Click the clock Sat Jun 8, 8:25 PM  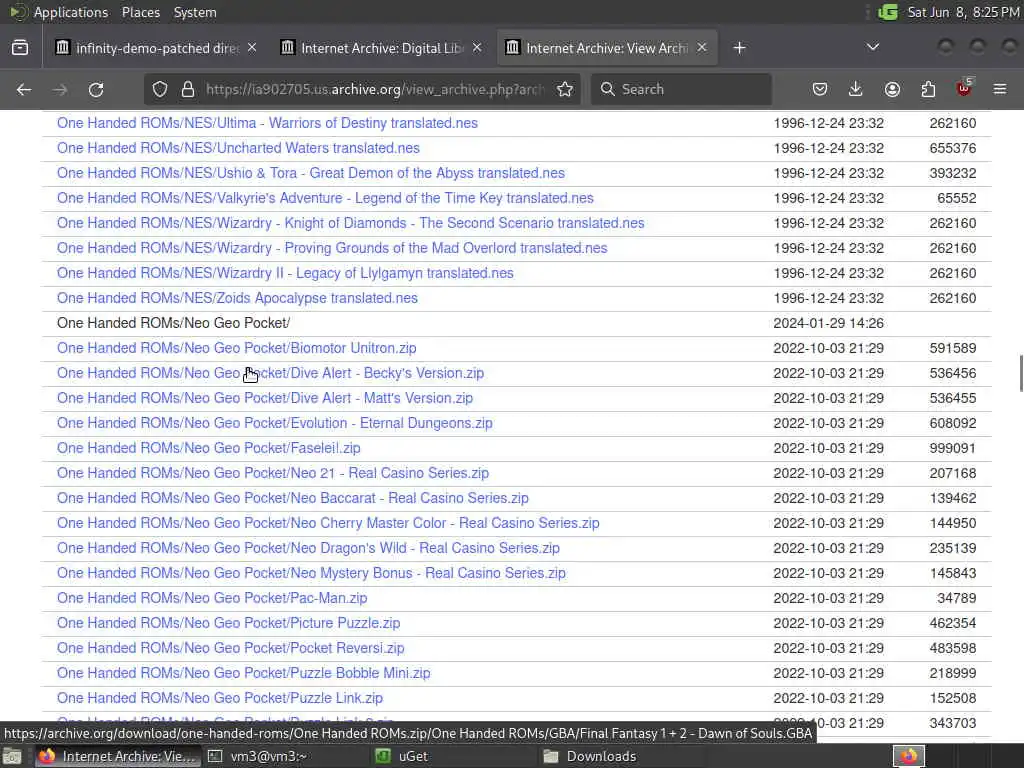pos(963,12)
